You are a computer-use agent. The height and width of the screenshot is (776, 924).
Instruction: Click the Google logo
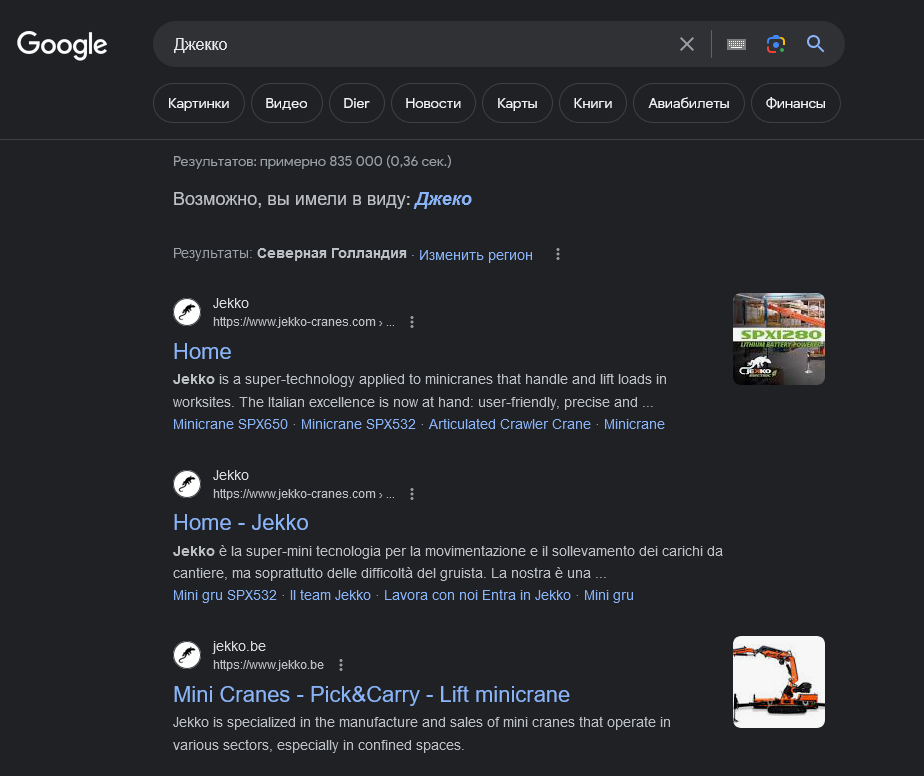pos(62,45)
